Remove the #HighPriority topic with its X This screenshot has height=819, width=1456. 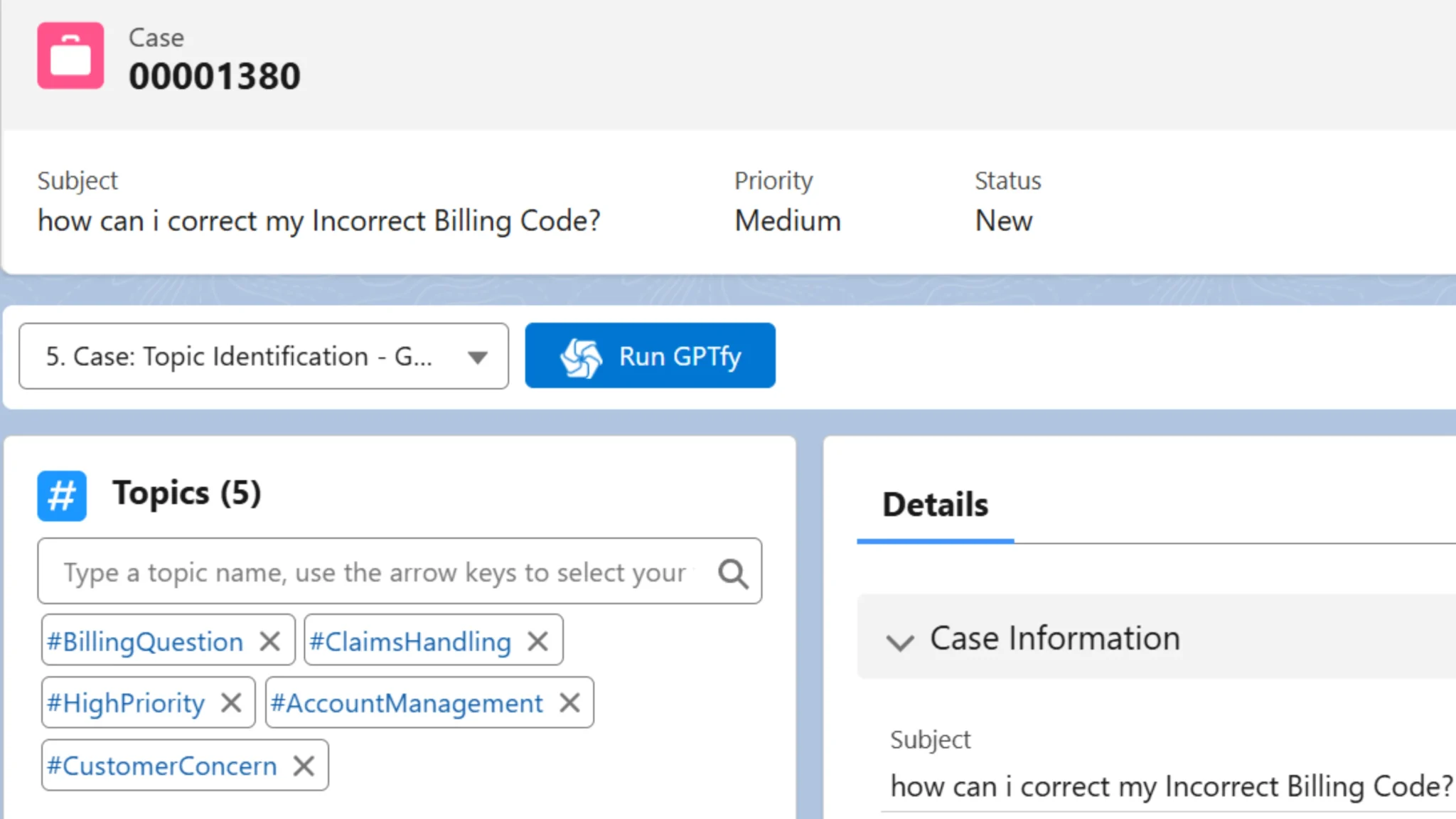231,702
